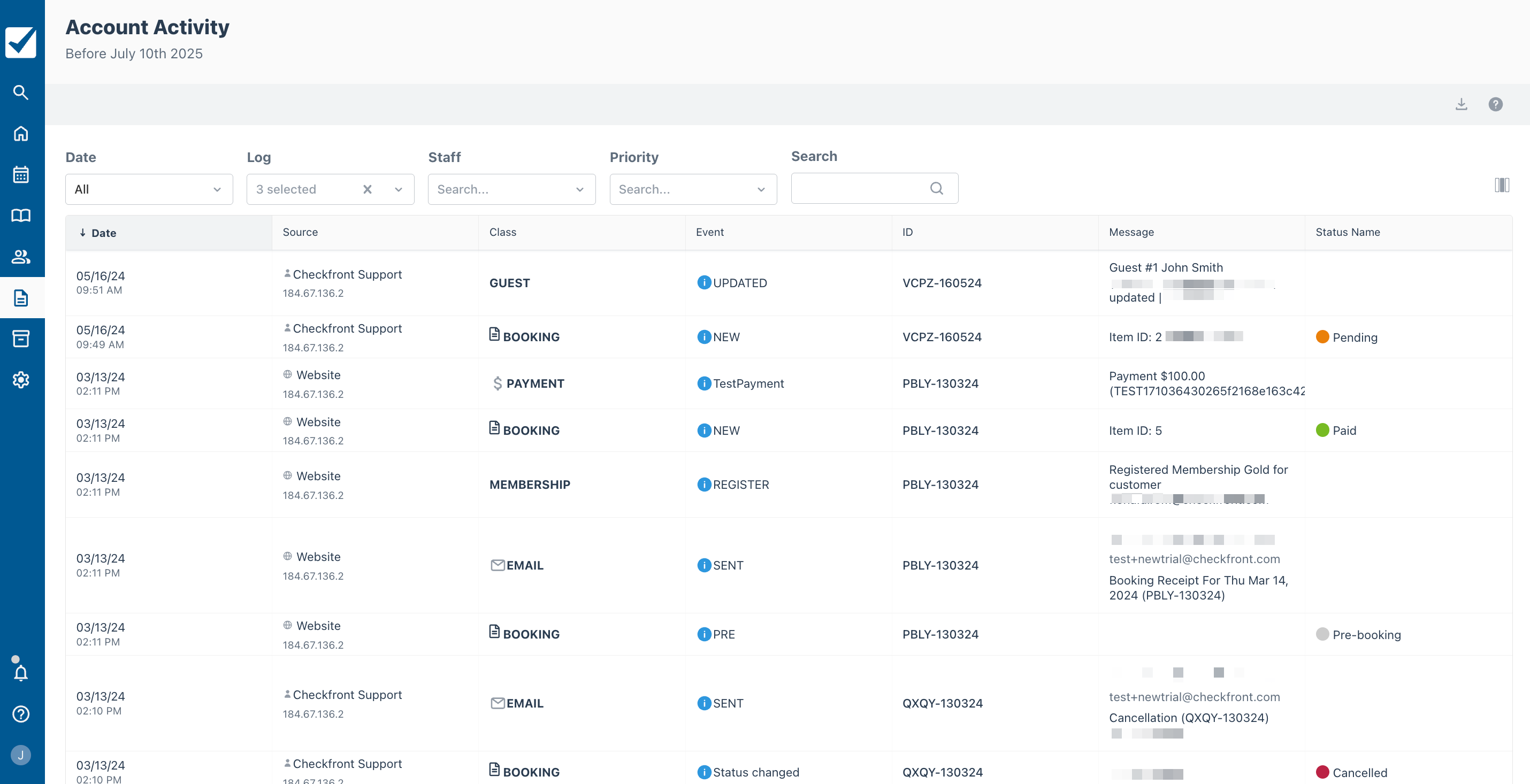The height and width of the screenshot is (784, 1530).
Task: Click the green Paid status dot
Action: pos(1322,430)
